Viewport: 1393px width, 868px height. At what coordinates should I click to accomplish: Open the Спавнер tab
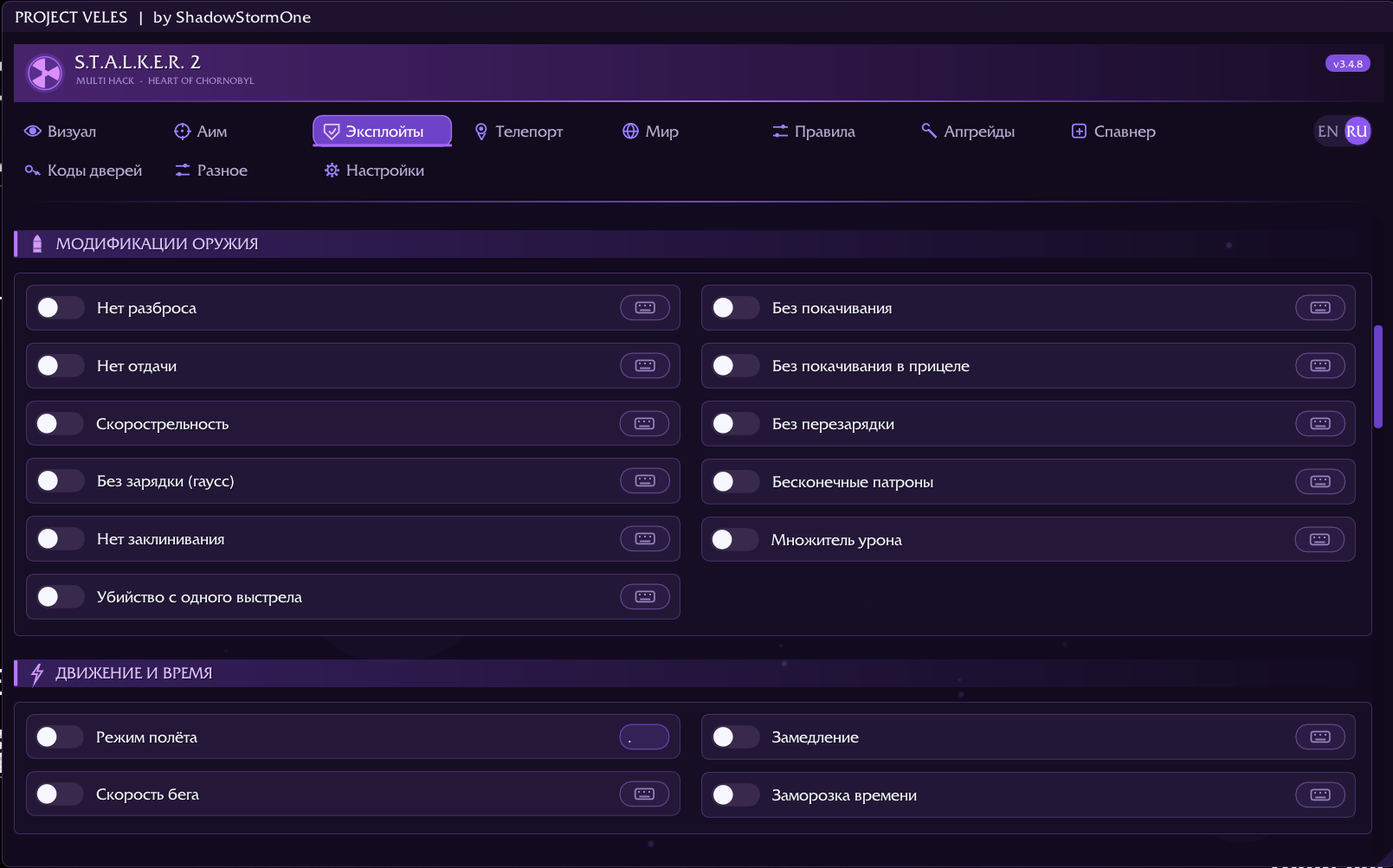click(x=1114, y=132)
